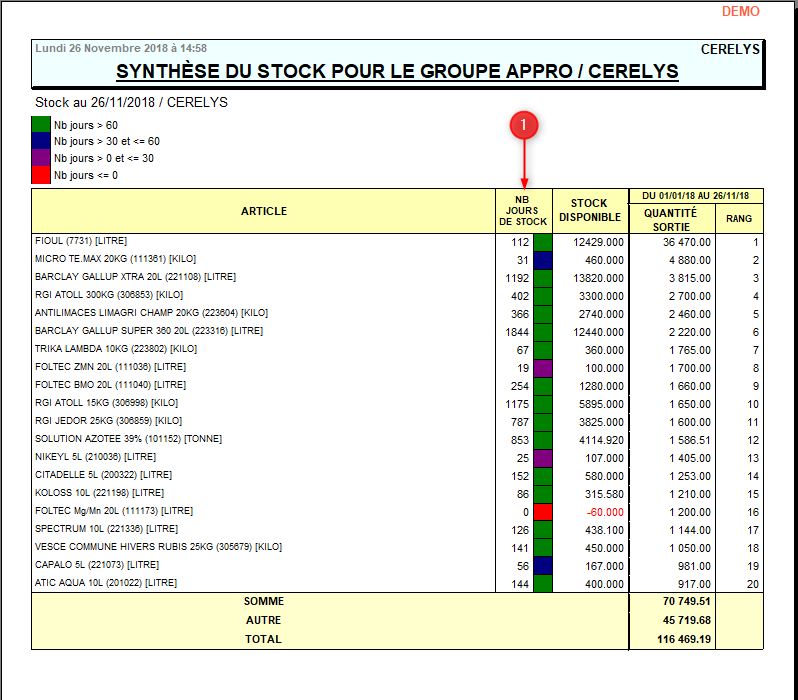Viewport: 798px width, 700px height.
Task: Click the blue indicator in the CAPALO 5L row
Action: [542, 566]
